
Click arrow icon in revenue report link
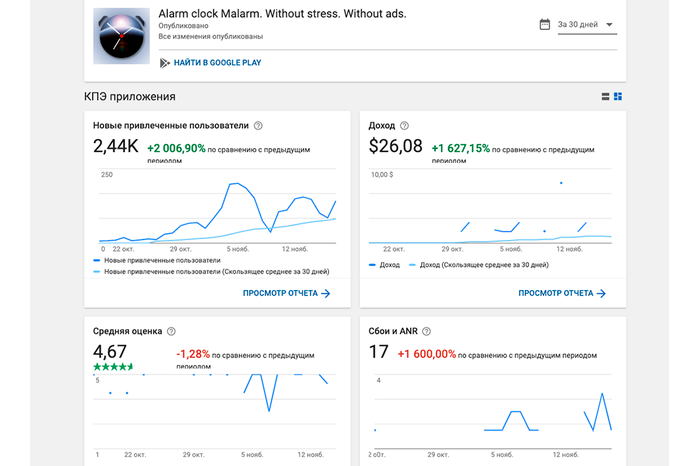[601, 293]
